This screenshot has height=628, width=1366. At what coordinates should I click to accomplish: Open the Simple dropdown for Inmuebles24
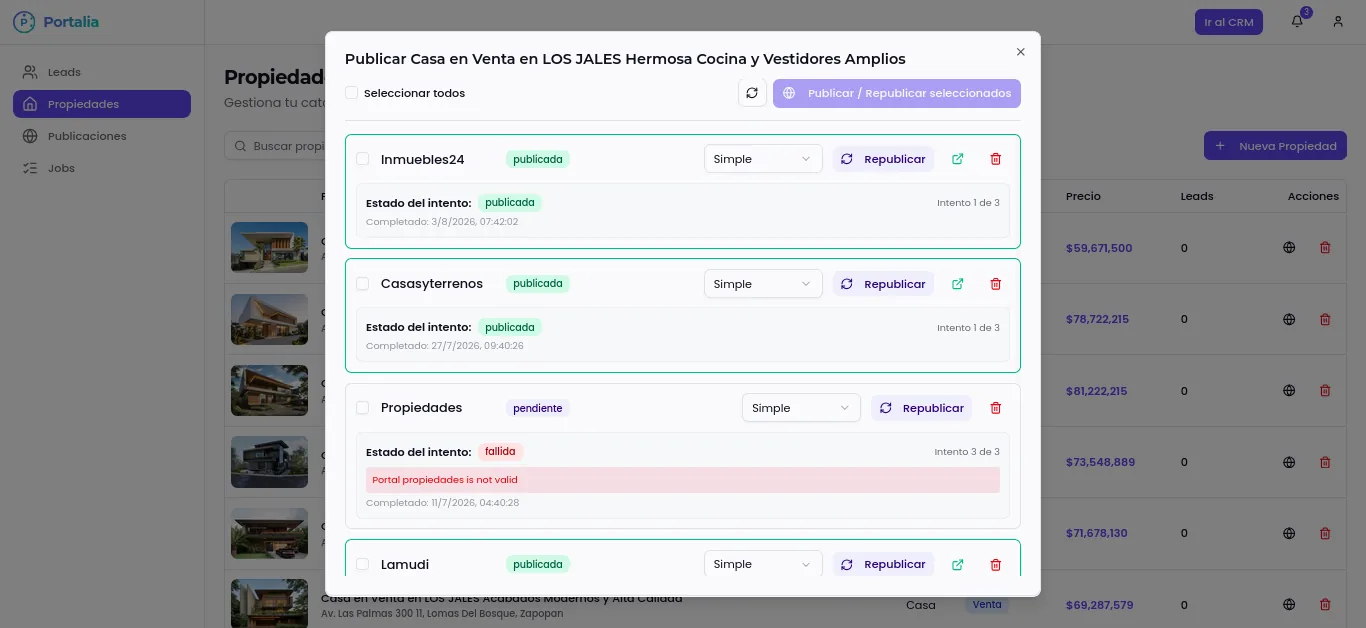(763, 159)
